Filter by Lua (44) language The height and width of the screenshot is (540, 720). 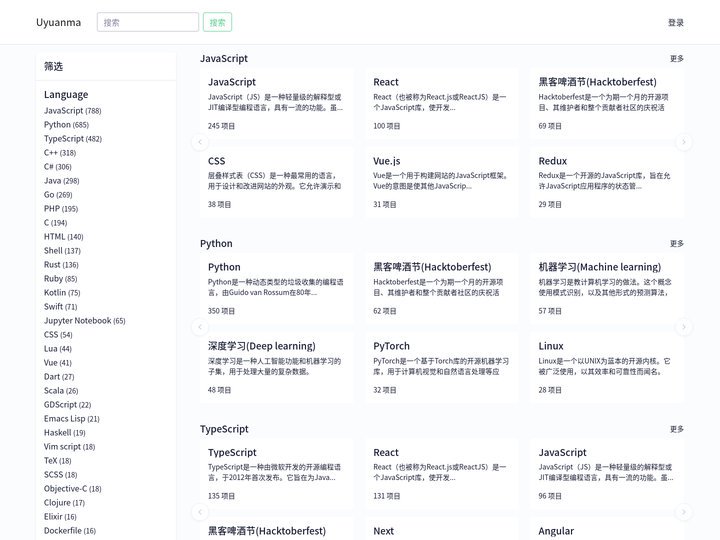coord(57,349)
